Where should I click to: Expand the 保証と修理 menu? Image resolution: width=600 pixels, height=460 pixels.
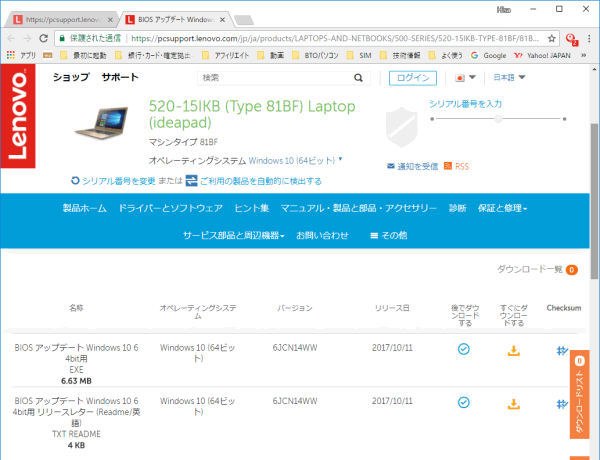coord(502,208)
